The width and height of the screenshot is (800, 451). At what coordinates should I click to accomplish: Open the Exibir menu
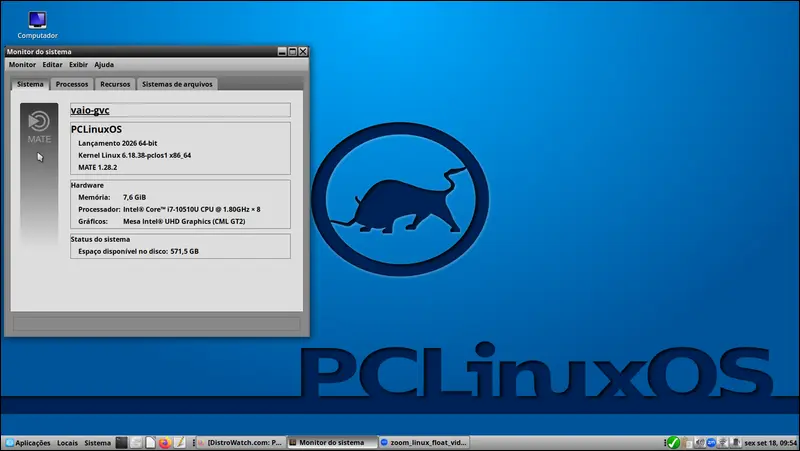pyautogui.click(x=78, y=65)
